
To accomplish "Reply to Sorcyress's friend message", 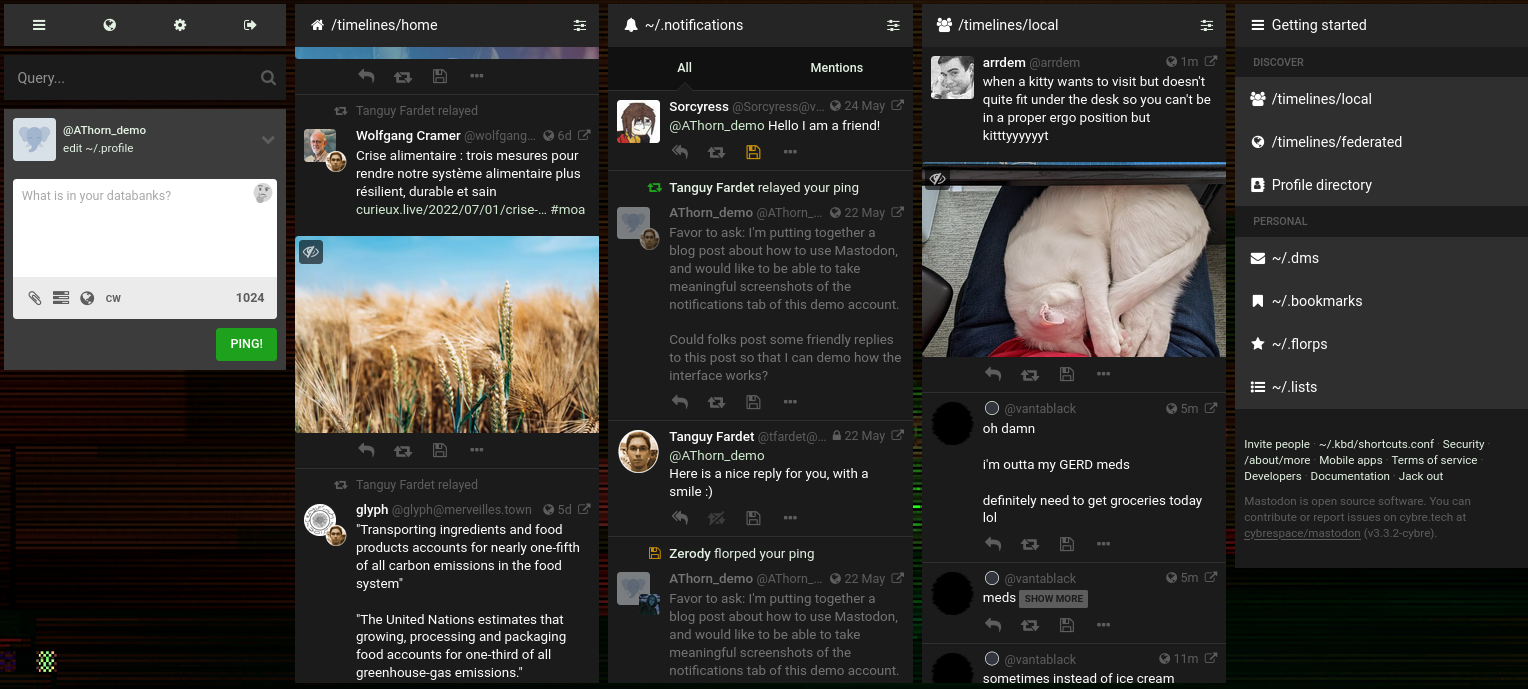I will [680, 152].
